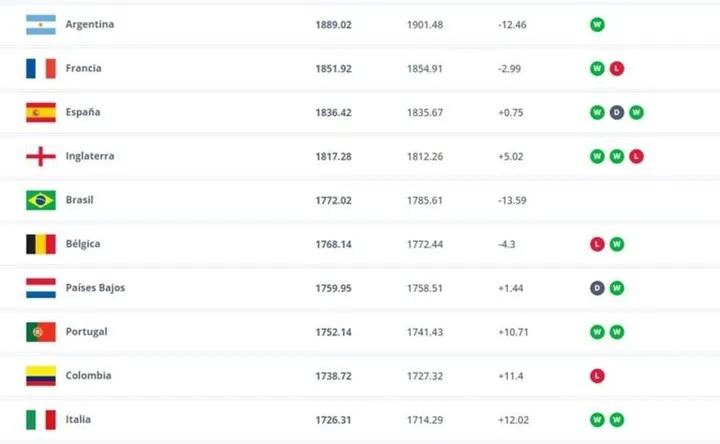Click the Países Bajos flag icon

click(x=40, y=288)
